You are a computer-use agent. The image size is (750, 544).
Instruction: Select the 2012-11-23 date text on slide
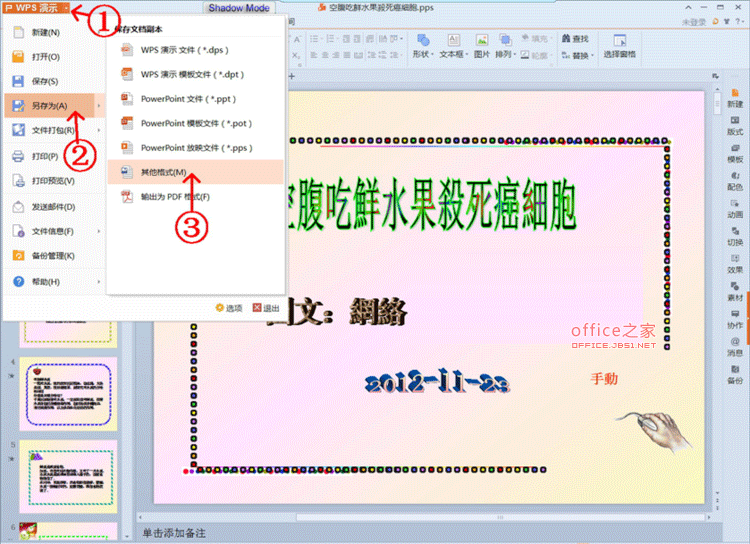(x=437, y=382)
